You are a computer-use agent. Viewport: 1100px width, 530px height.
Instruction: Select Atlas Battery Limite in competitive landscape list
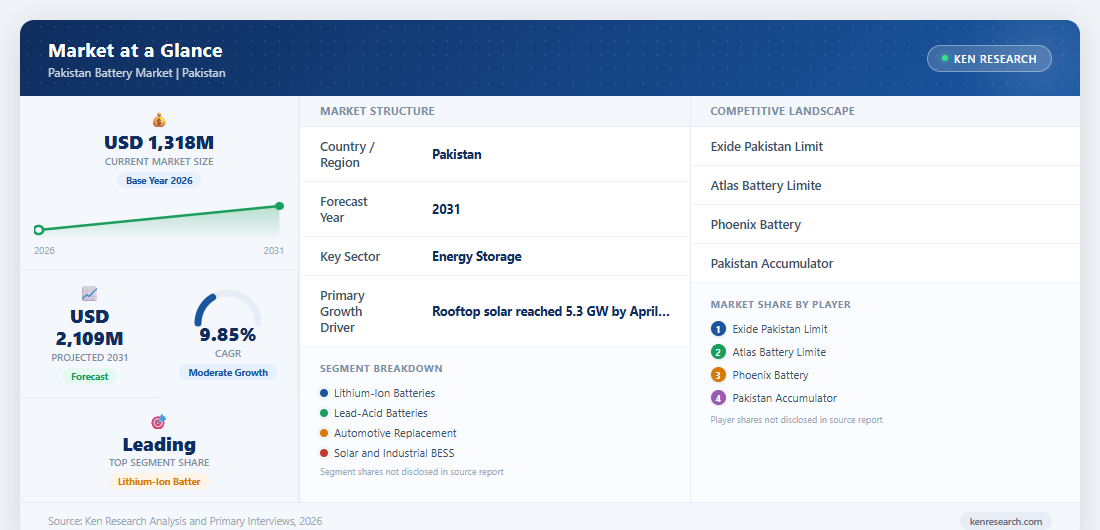tap(885, 185)
